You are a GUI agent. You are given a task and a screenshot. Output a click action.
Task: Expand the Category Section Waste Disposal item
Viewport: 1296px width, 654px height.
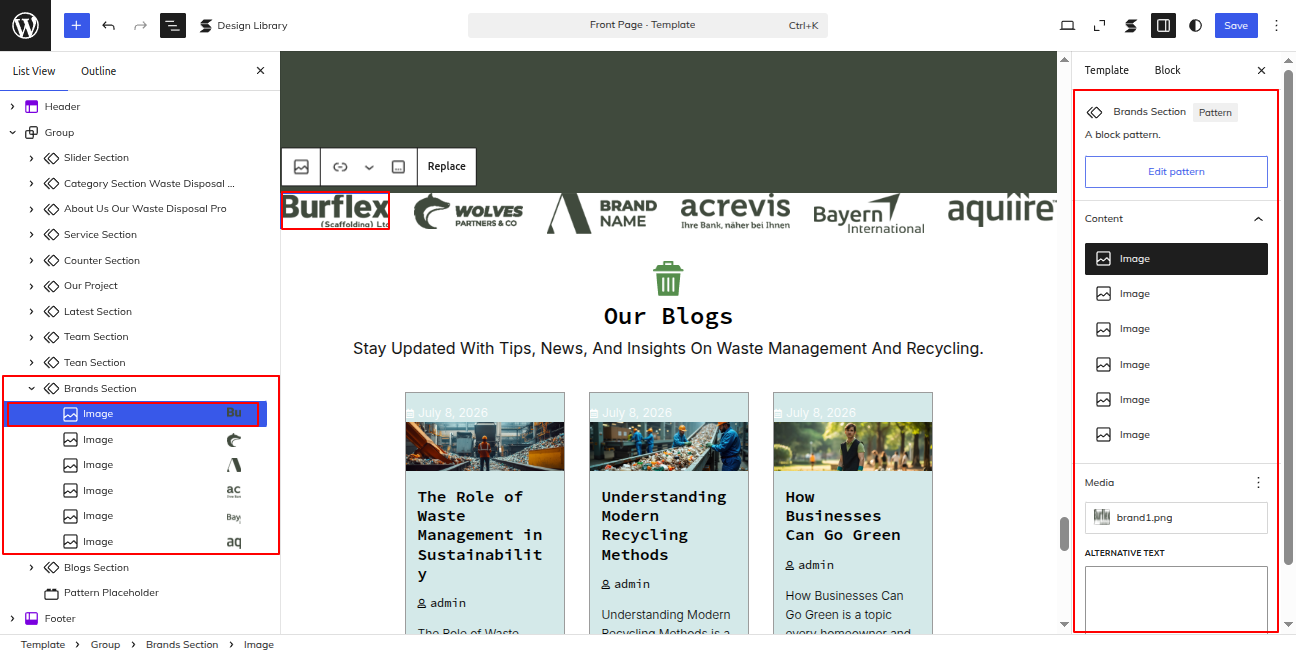click(32, 183)
